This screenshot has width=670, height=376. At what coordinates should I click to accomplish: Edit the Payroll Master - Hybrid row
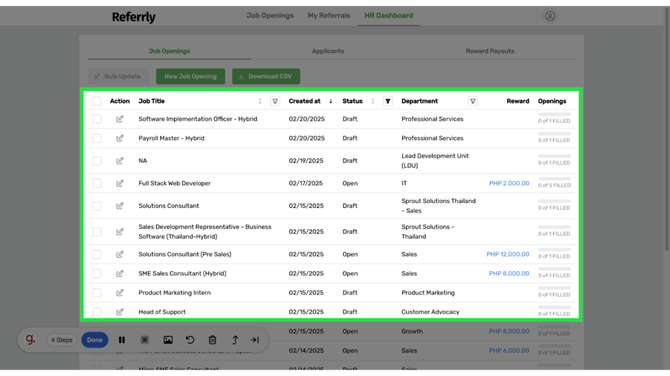120,138
